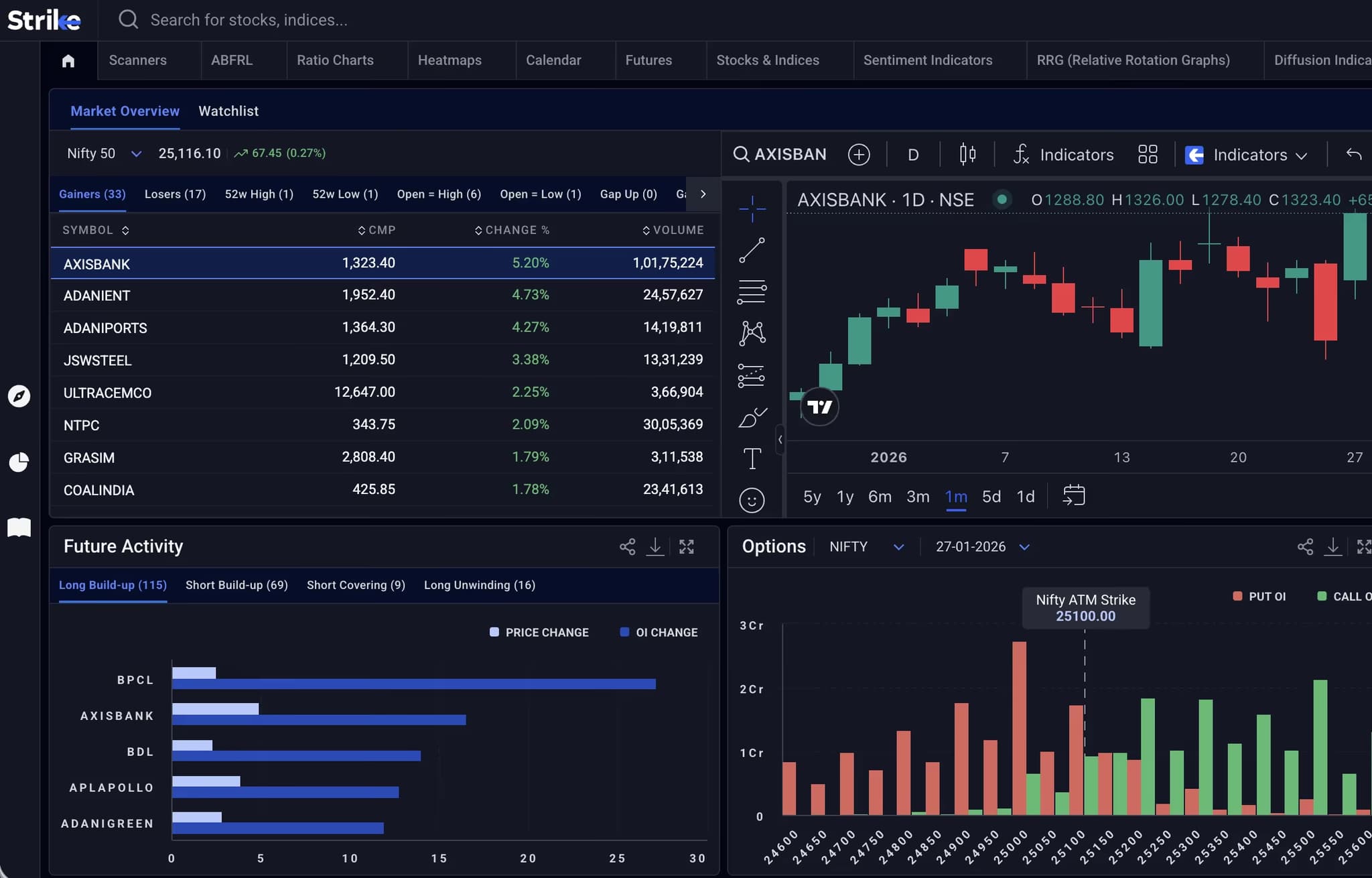Change the D chart interval
1372x878 pixels.
(912, 155)
